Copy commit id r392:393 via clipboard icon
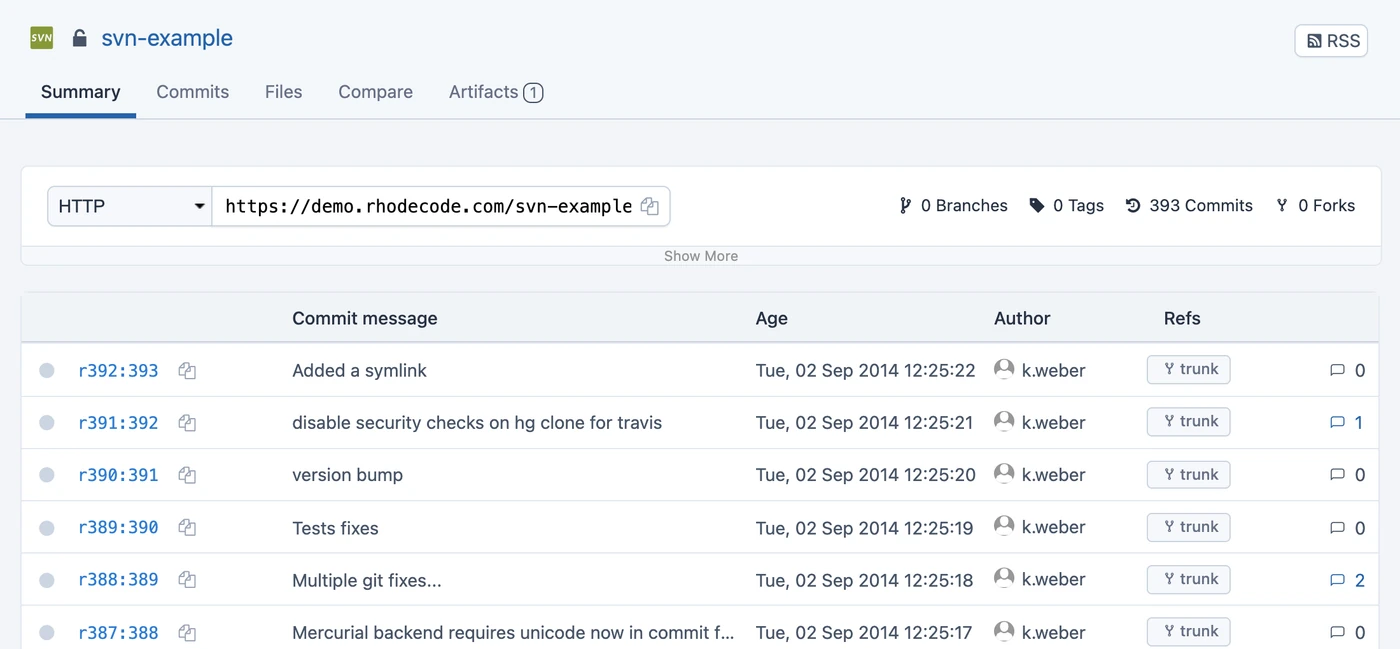 pos(187,371)
